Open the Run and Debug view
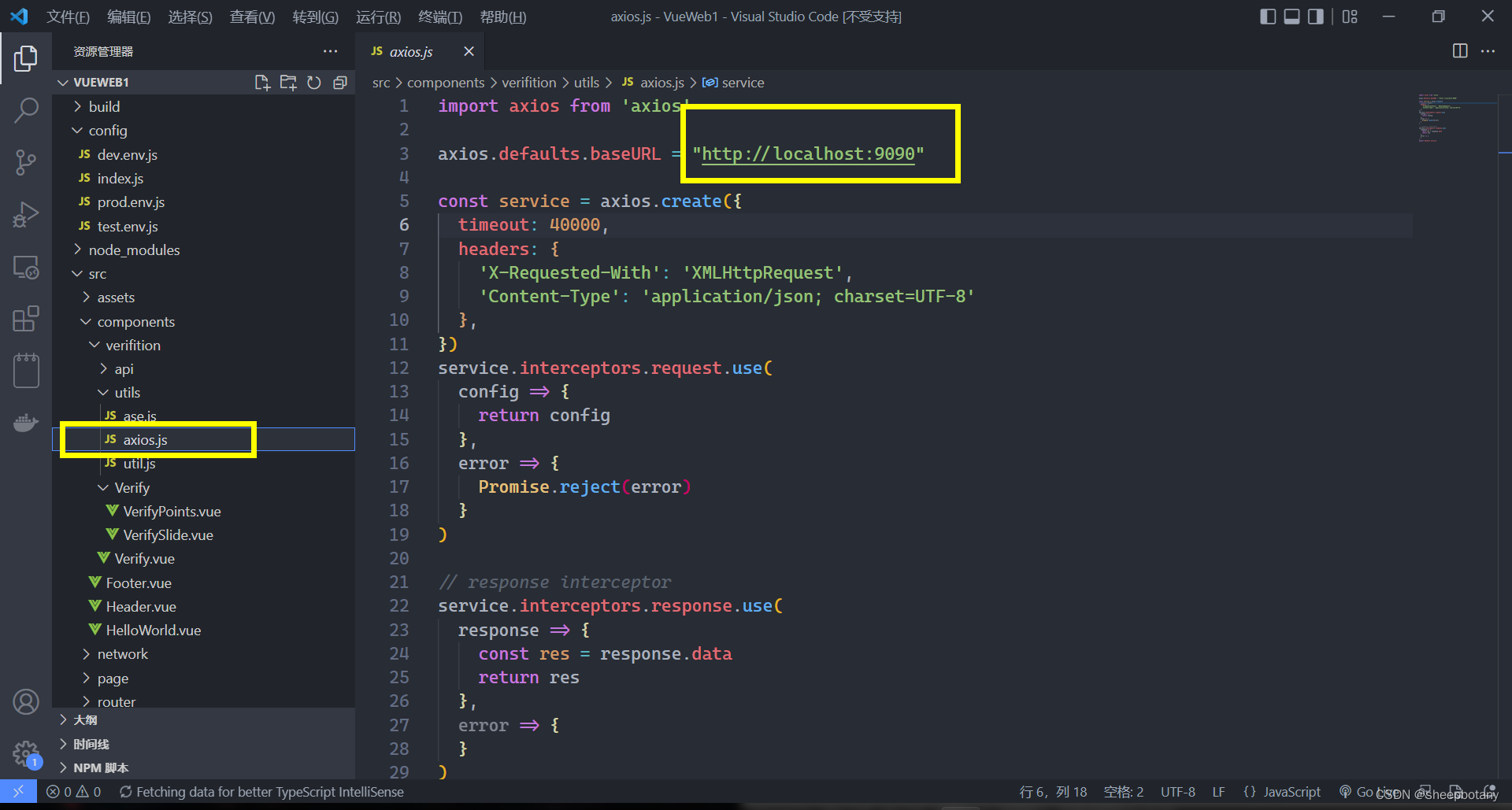The image size is (1512, 810). 26,214
